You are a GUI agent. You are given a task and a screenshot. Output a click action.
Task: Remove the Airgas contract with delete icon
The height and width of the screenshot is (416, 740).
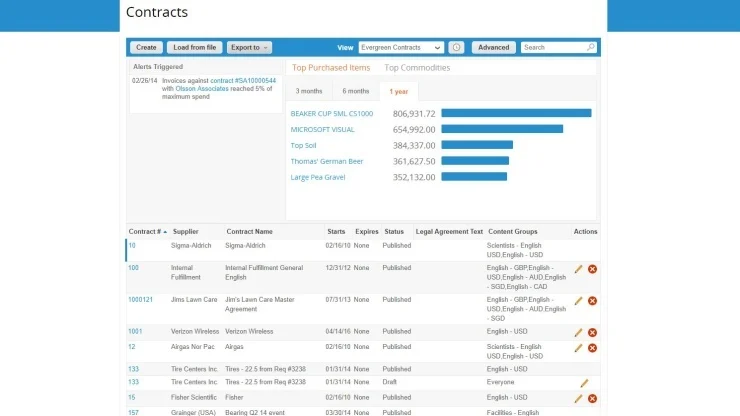592,348
